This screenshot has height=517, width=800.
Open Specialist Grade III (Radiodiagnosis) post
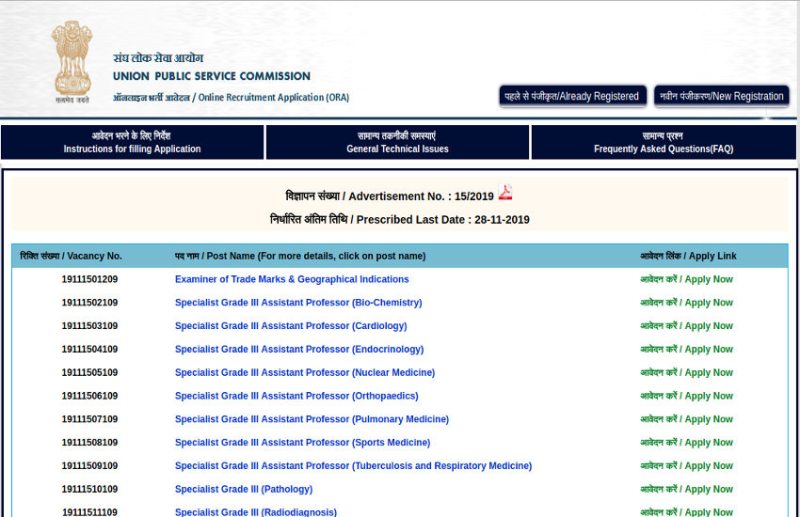click(256, 512)
